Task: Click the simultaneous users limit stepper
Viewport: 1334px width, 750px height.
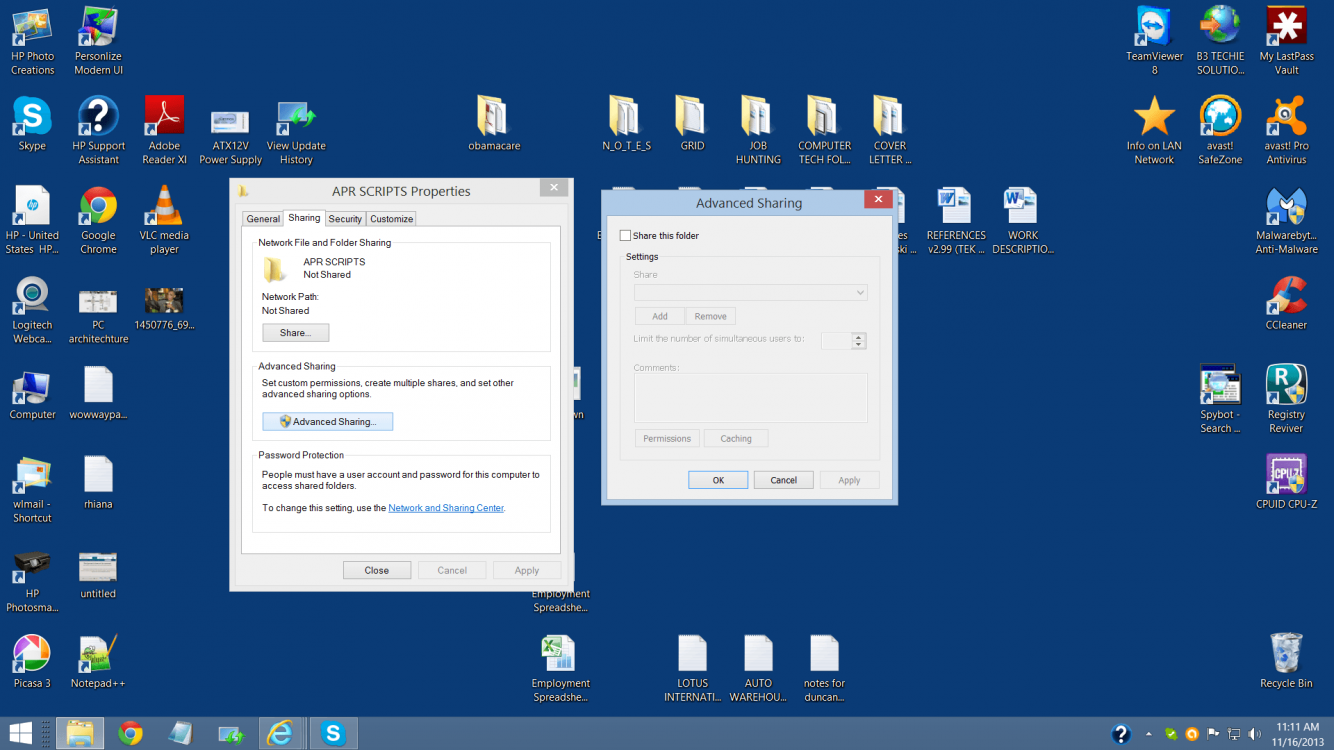Action: click(858, 341)
